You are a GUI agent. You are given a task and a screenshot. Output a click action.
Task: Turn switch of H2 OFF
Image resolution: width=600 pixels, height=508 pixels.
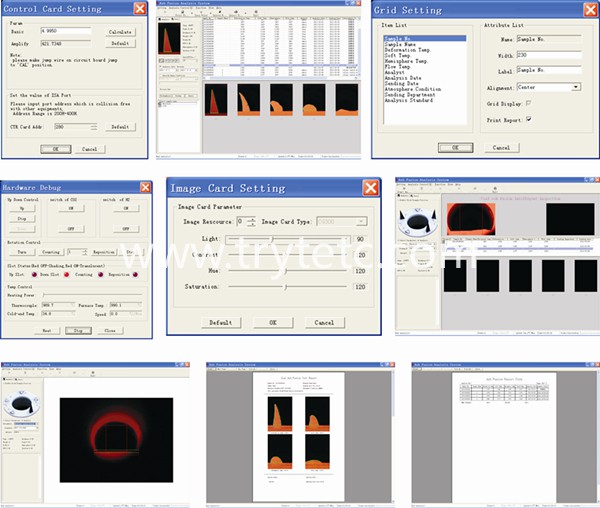tap(126, 229)
